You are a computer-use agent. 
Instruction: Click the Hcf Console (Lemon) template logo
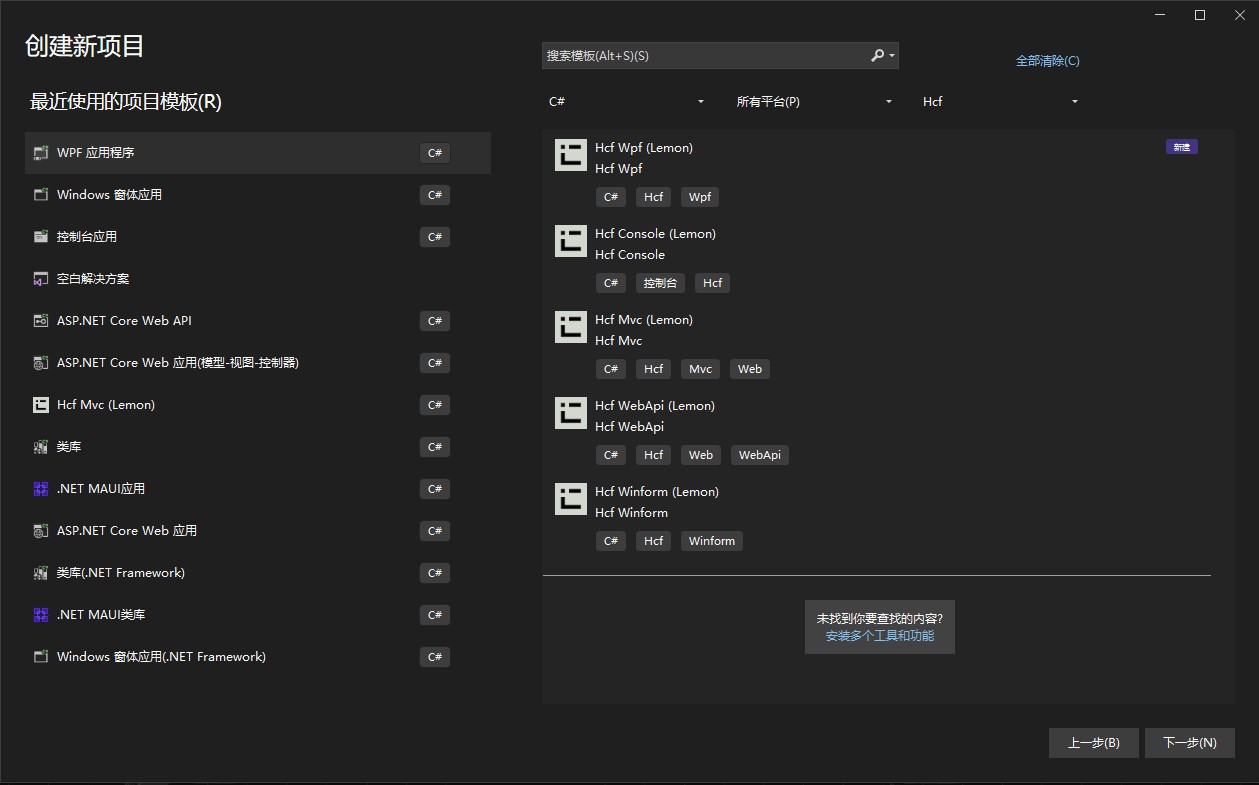pos(571,241)
